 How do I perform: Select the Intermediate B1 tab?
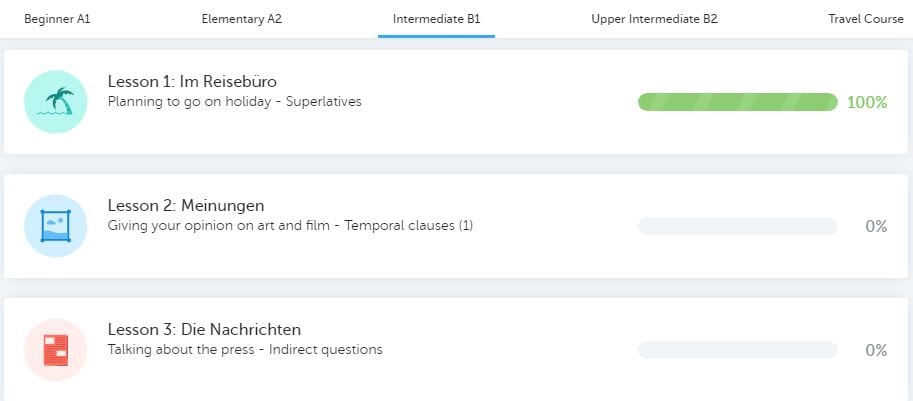coord(436,19)
